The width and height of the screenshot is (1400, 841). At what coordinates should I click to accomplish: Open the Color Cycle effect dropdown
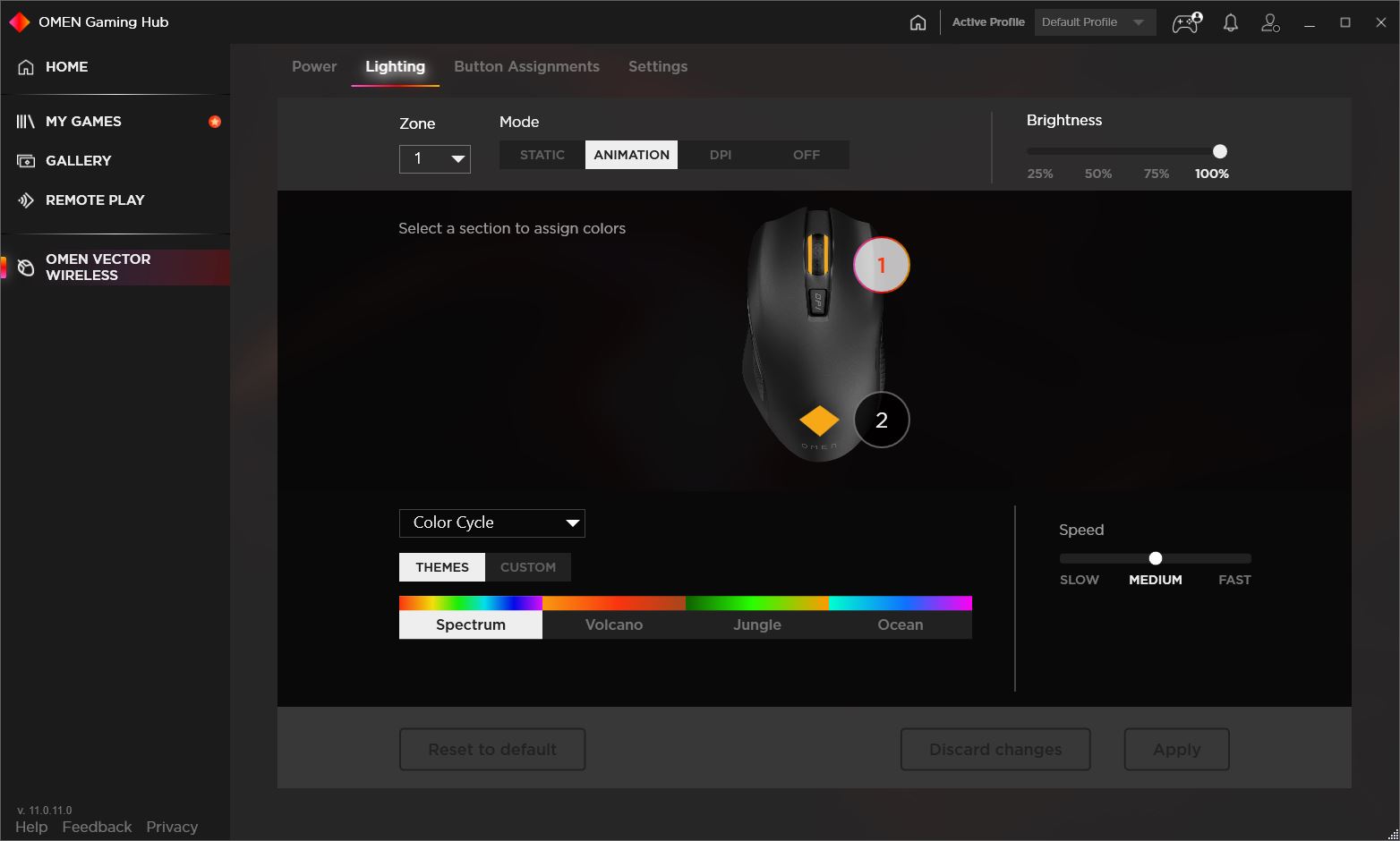(x=491, y=523)
